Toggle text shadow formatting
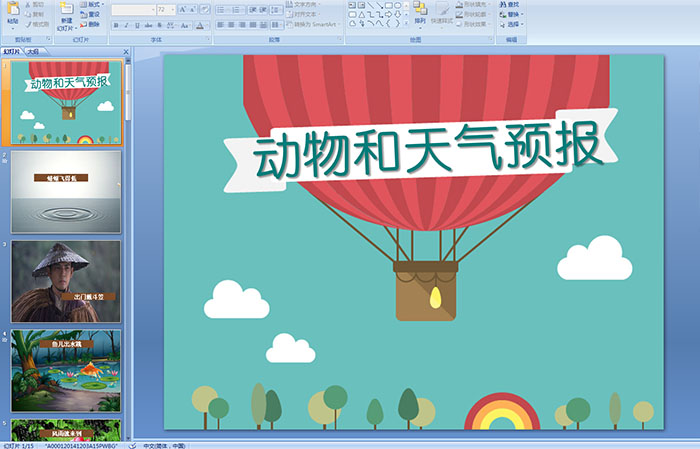Image resolution: width=700 pixels, height=449 pixels. (159, 25)
